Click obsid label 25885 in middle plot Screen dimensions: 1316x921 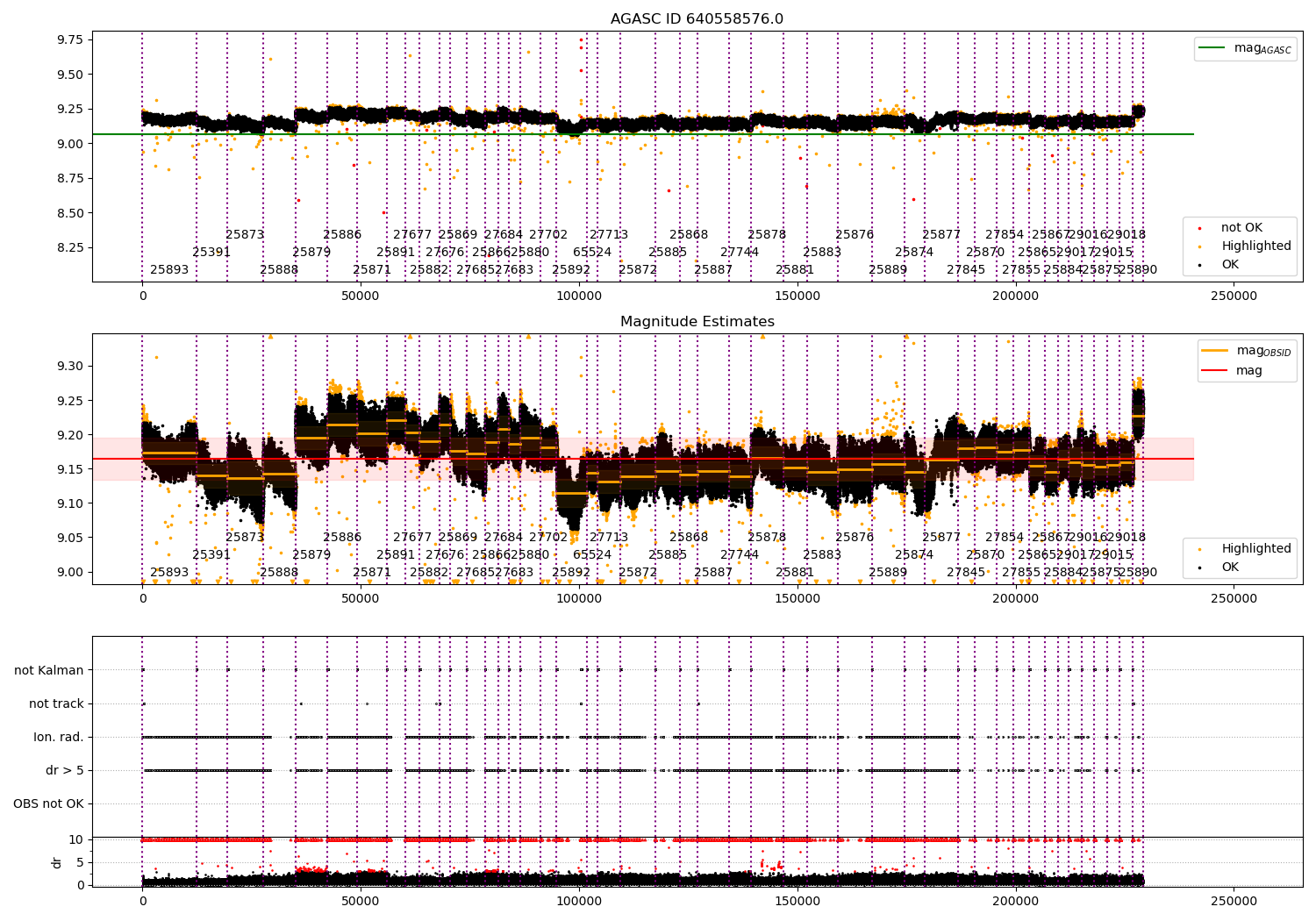pyautogui.click(x=668, y=554)
